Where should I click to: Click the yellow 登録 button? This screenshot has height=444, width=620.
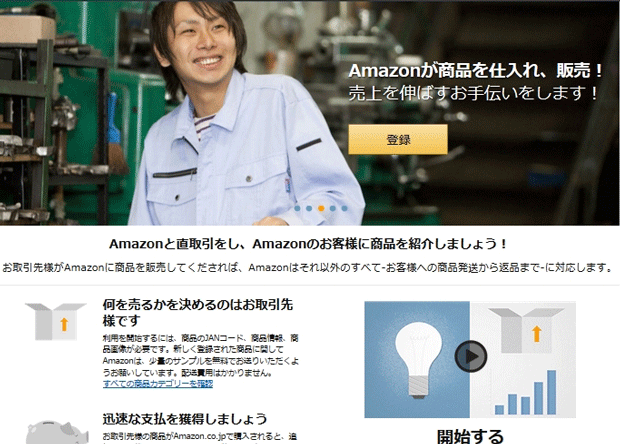pyautogui.click(x=398, y=139)
